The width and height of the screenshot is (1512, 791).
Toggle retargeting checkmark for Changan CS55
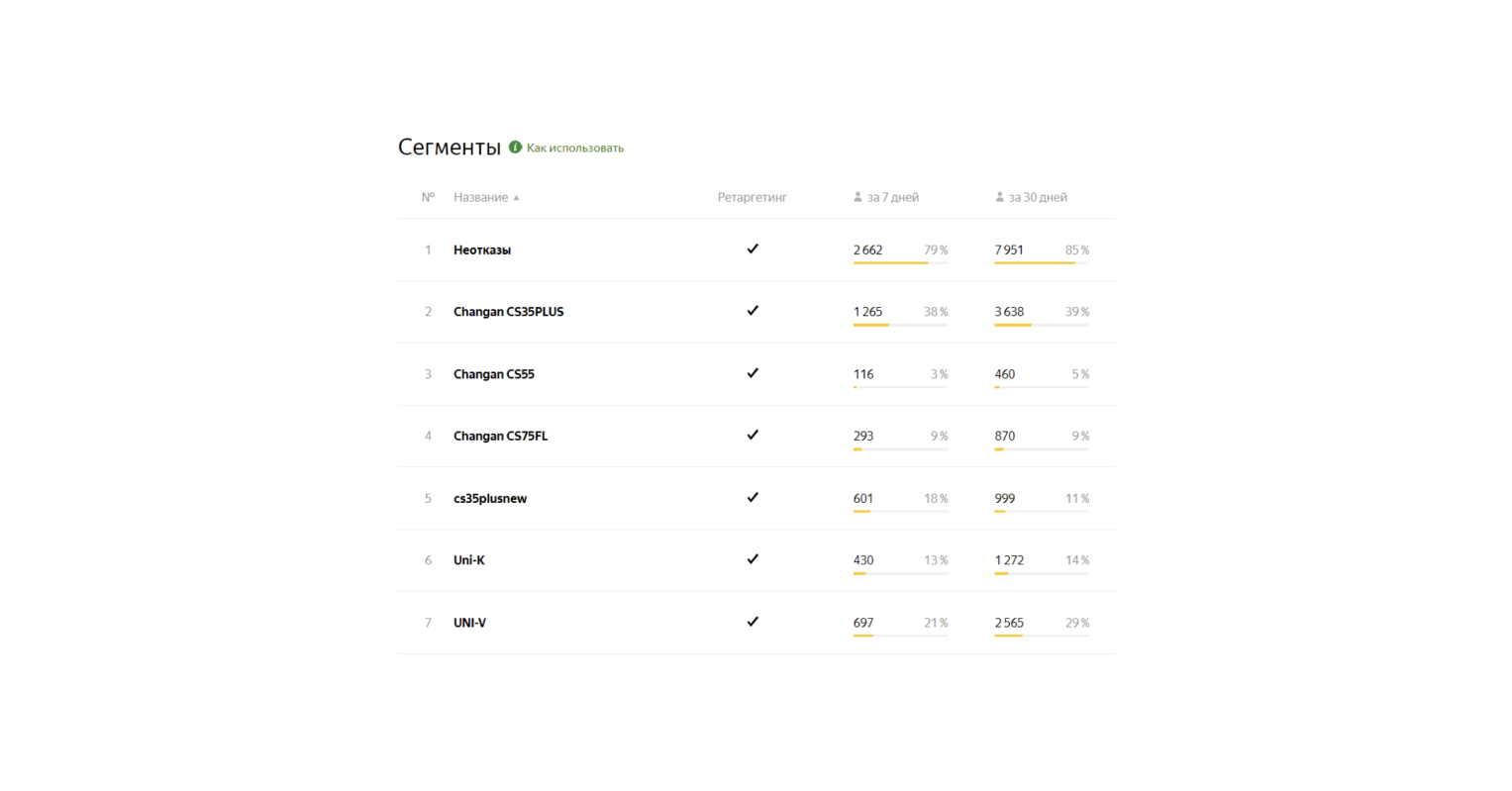pyautogui.click(x=753, y=373)
